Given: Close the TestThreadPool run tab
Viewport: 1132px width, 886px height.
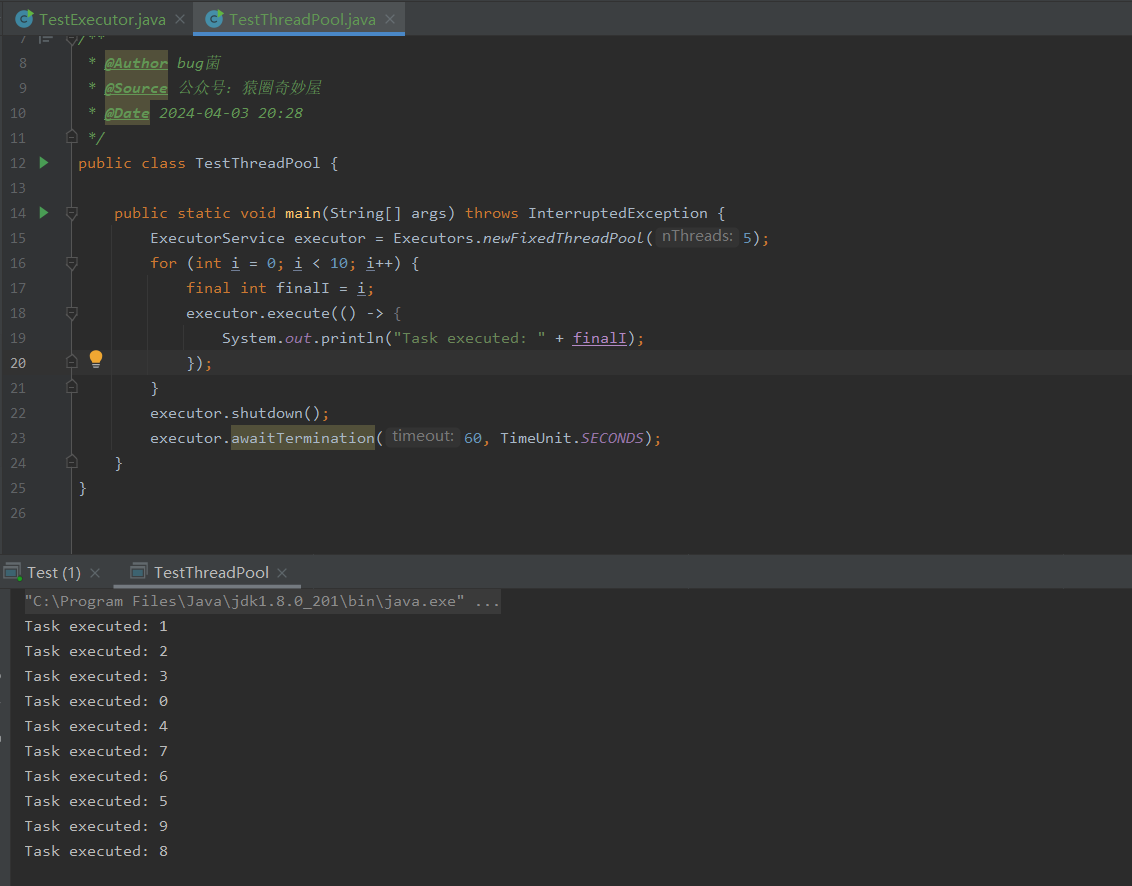Looking at the screenshot, I should 282,573.
